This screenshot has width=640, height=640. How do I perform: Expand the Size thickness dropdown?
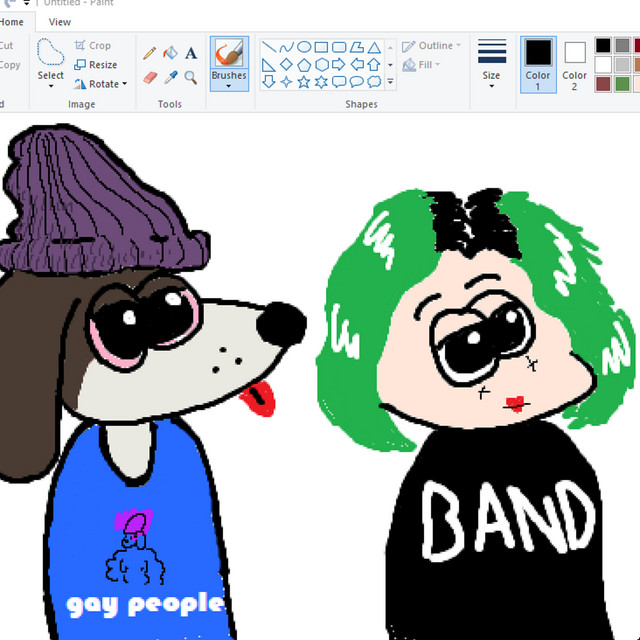click(491, 86)
